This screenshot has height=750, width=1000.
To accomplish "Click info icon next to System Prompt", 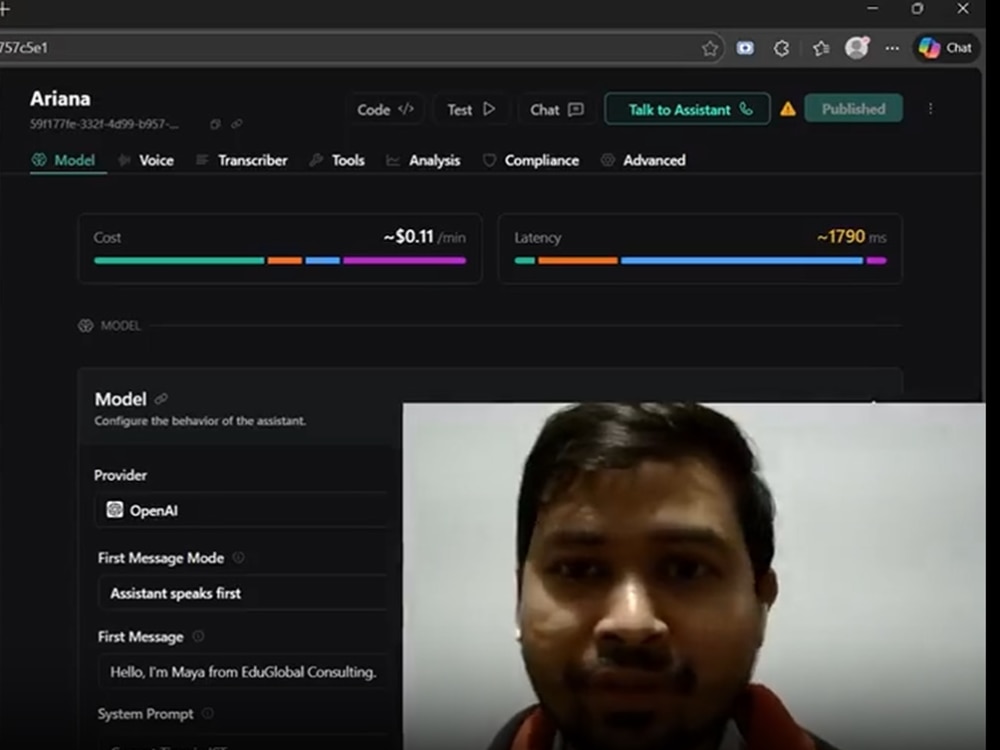I will (x=208, y=713).
